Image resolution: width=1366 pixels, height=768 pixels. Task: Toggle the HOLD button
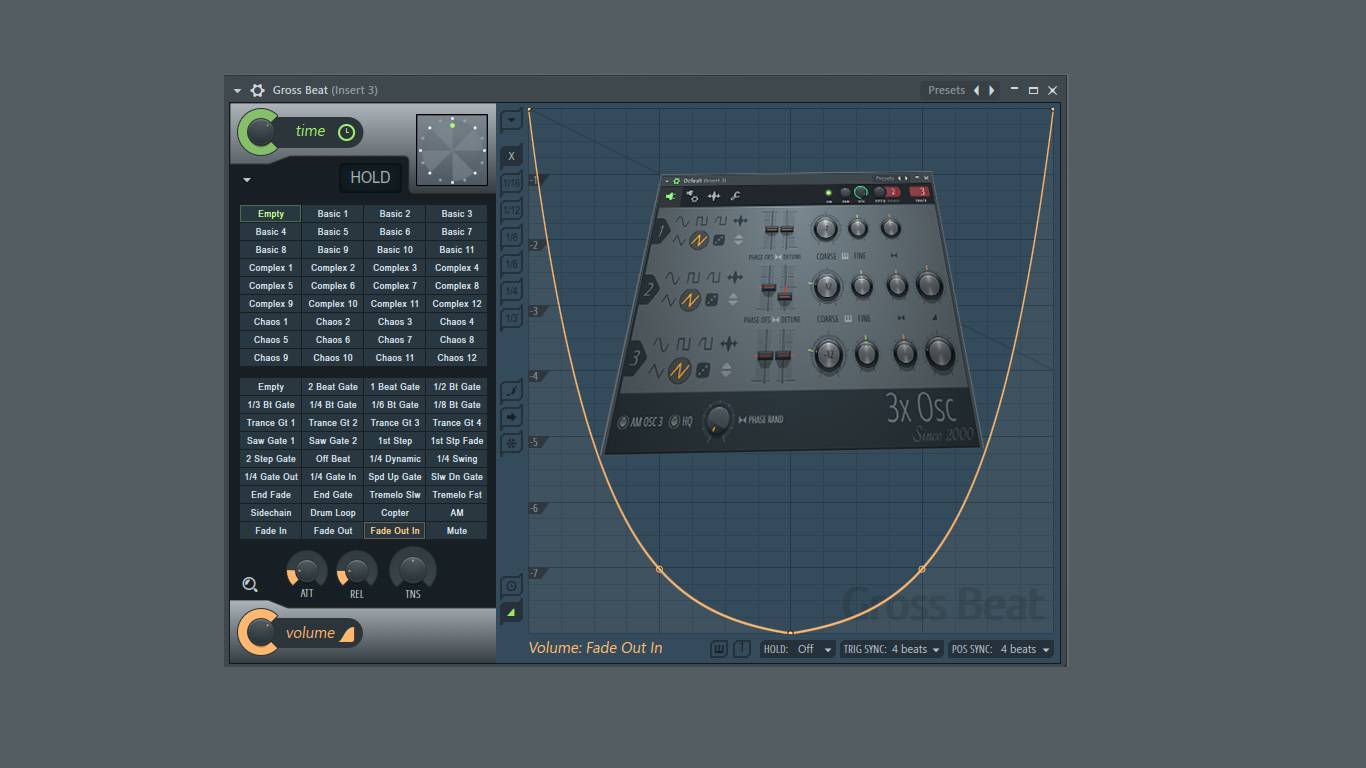(370, 177)
